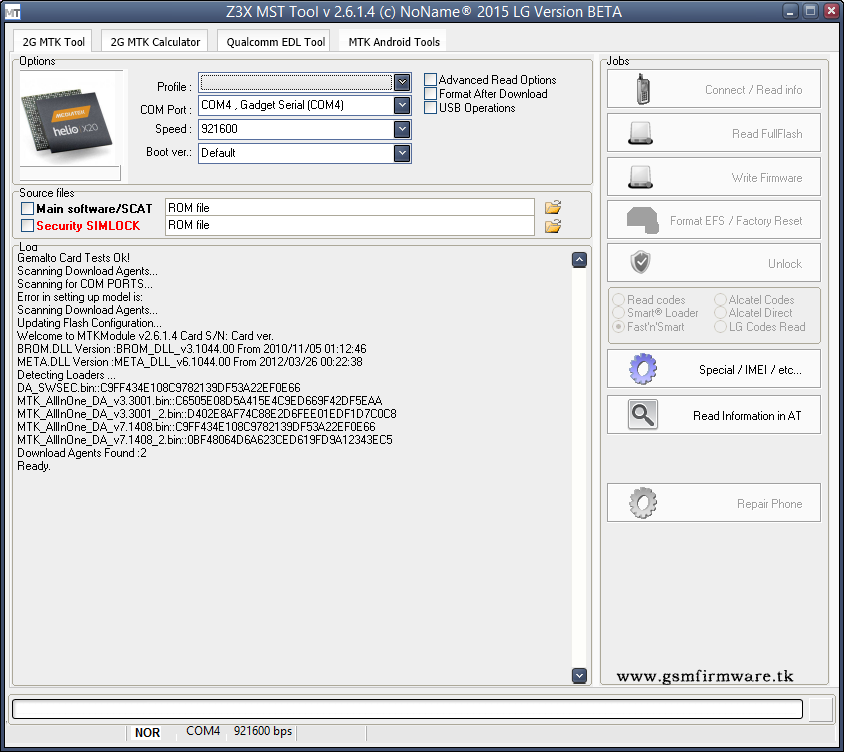
Task: Click NOR in the status bar
Action: point(147,732)
